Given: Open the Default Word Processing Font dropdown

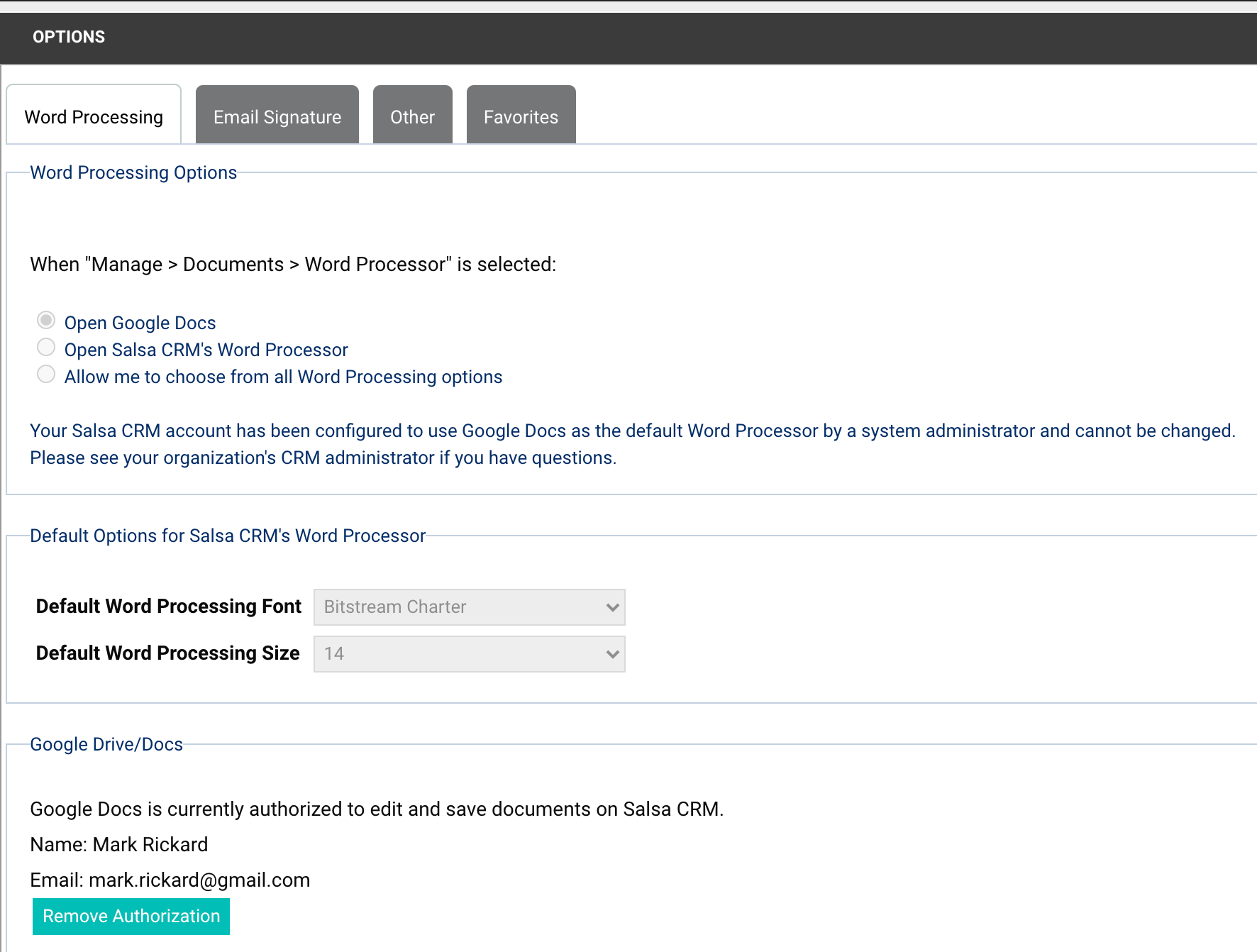Looking at the screenshot, I should pos(470,607).
